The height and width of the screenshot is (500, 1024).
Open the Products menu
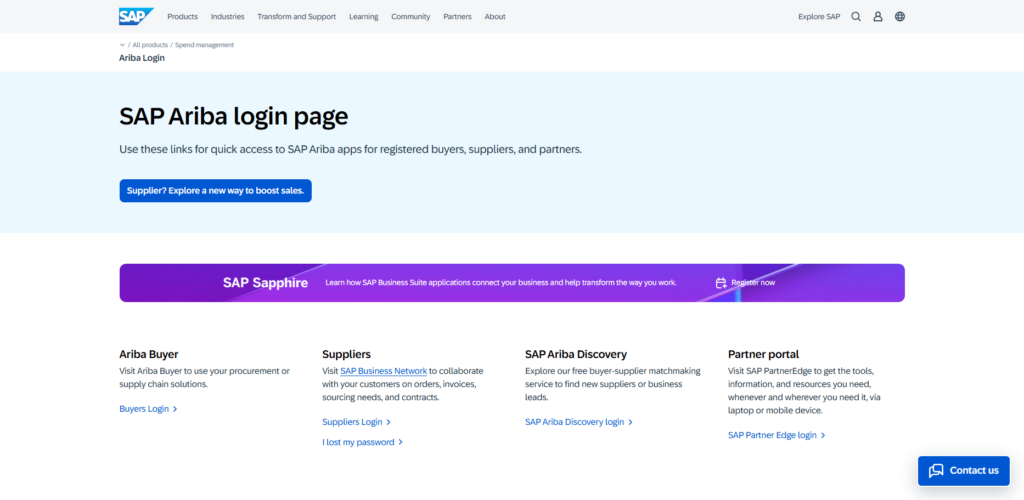coord(182,16)
